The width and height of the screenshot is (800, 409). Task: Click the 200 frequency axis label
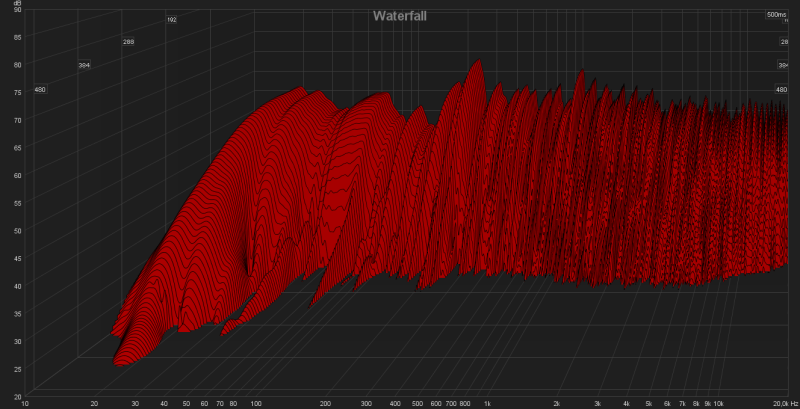click(325, 404)
